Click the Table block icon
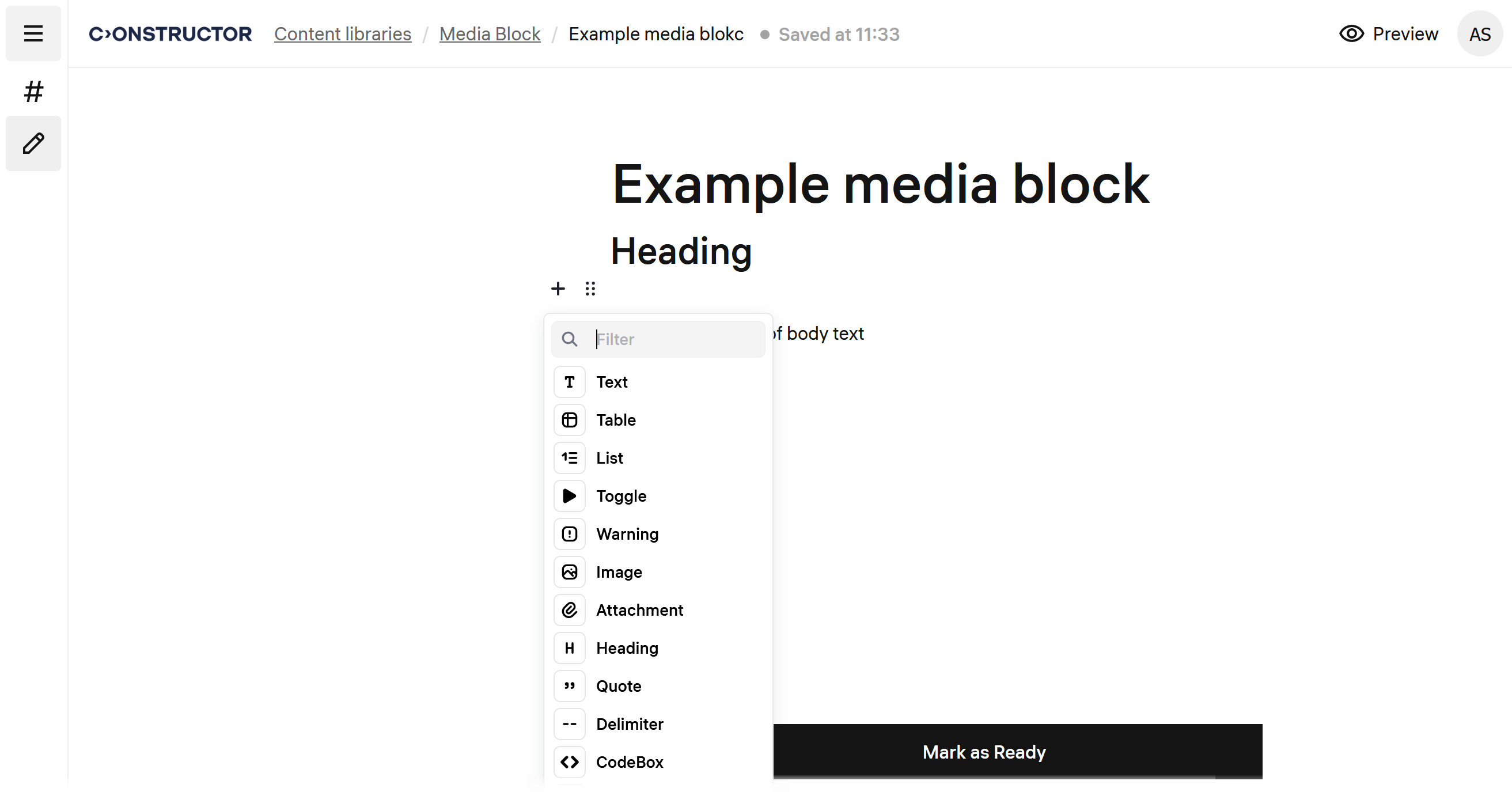The width and height of the screenshot is (1512, 792). click(x=569, y=420)
